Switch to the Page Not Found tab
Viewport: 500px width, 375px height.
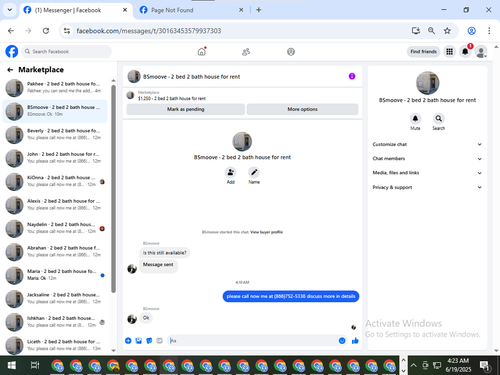click(191, 10)
